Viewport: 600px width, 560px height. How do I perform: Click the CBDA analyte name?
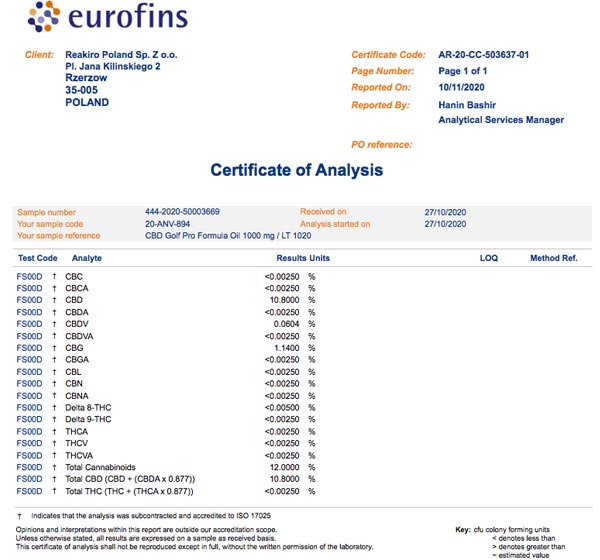click(77, 312)
